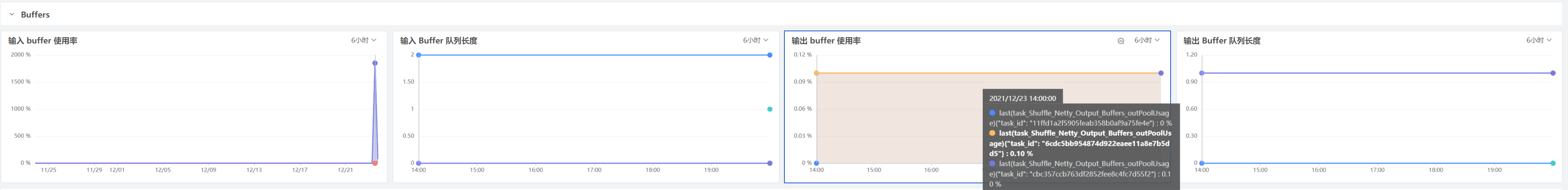Click the red point at bottom of 输入 buffer 使用率 spike
Viewport: 1568px width, 190px height.
(375, 163)
